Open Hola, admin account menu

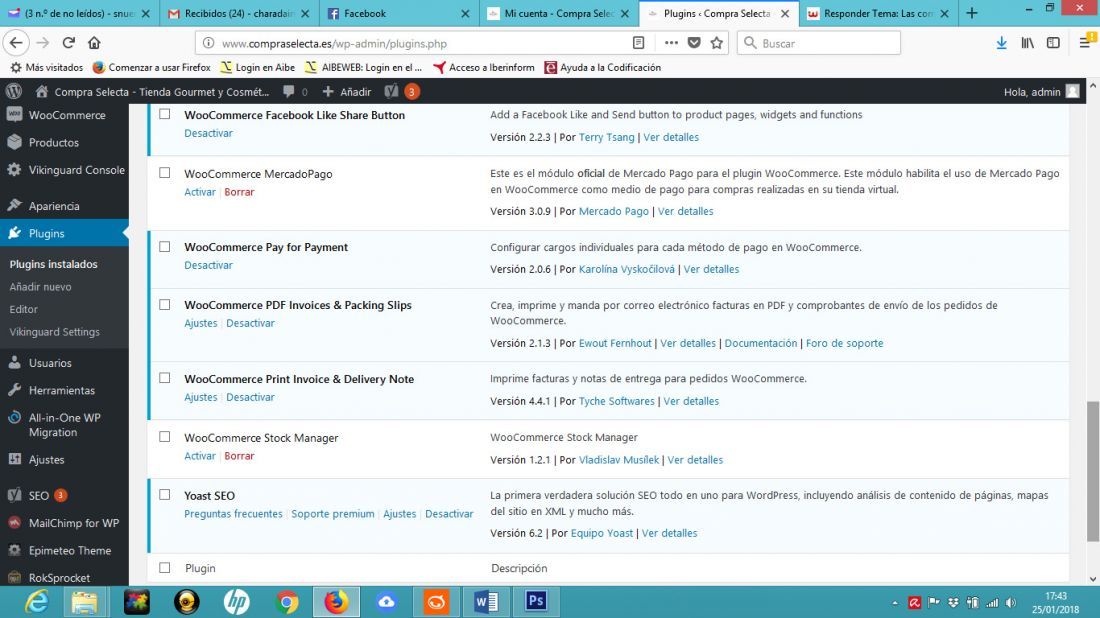[x=1041, y=91]
